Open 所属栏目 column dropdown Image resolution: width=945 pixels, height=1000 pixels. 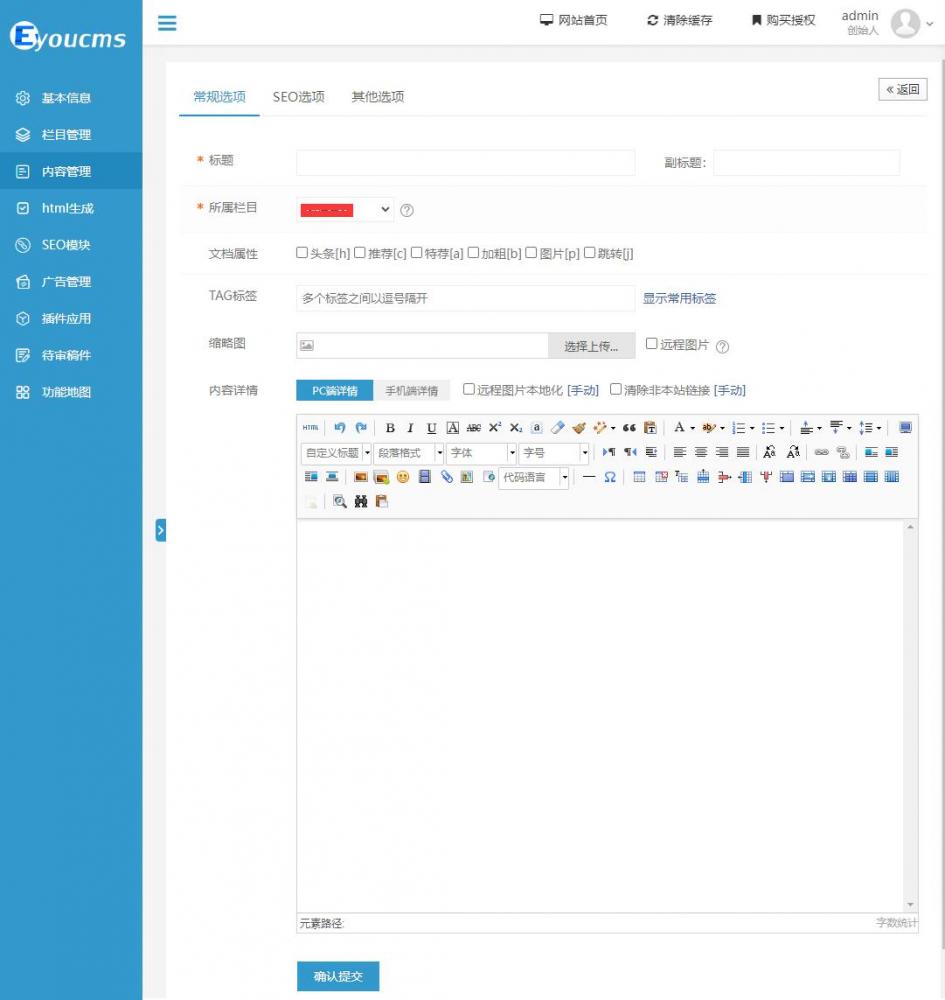(x=345, y=210)
